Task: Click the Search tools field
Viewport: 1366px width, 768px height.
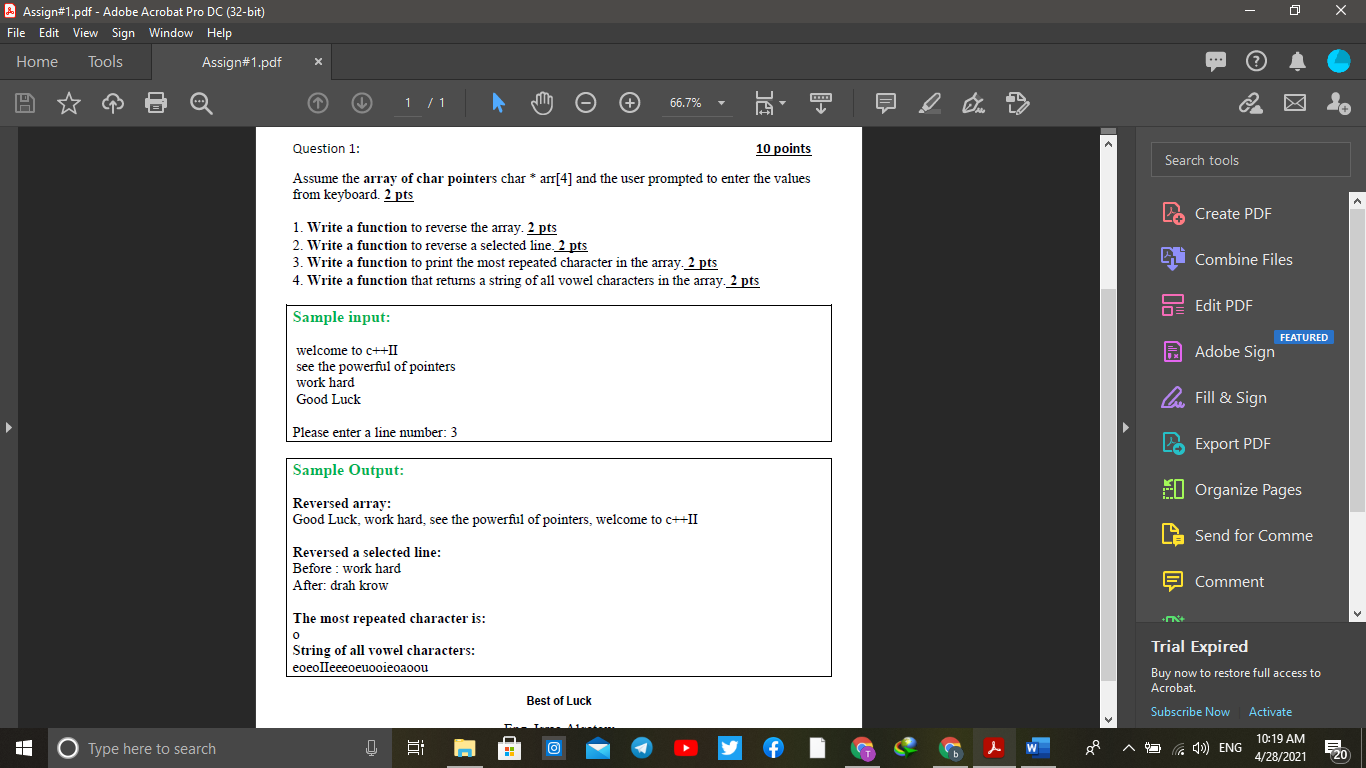Action: tap(1250, 160)
